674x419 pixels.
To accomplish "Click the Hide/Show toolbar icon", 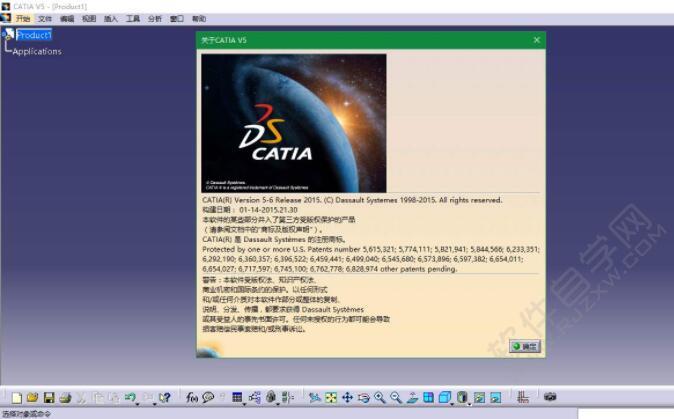I will (479, 398).
